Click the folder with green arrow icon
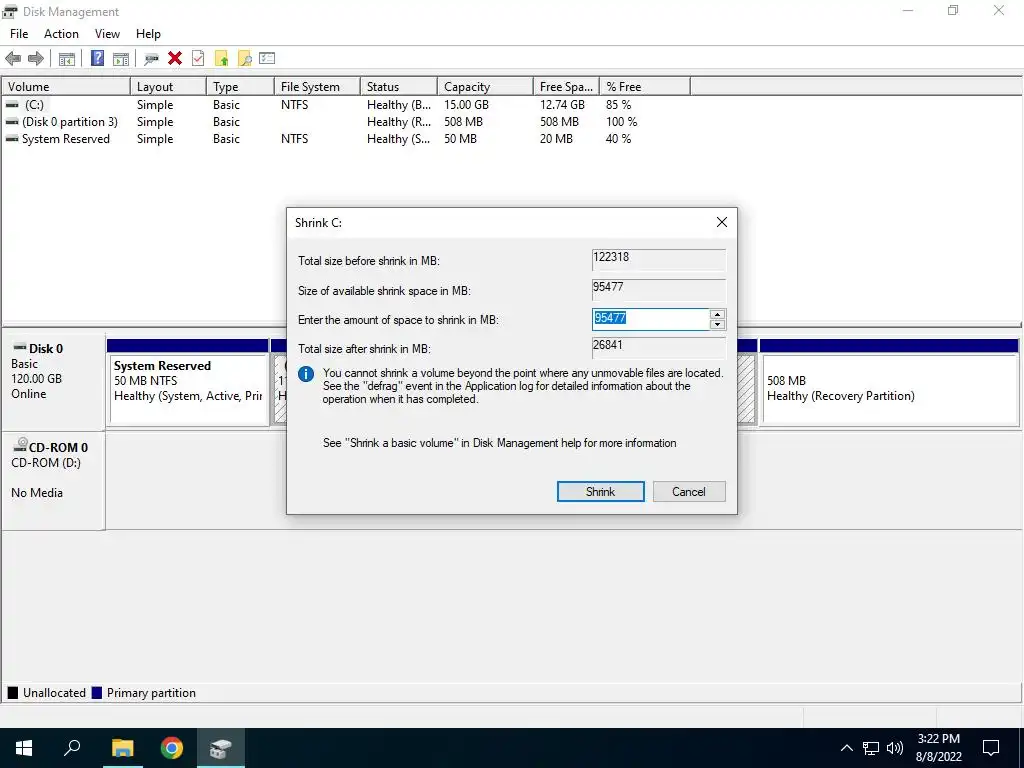Image resolution: width=1024 pixels, height=768 pixels. coord(221,59)
